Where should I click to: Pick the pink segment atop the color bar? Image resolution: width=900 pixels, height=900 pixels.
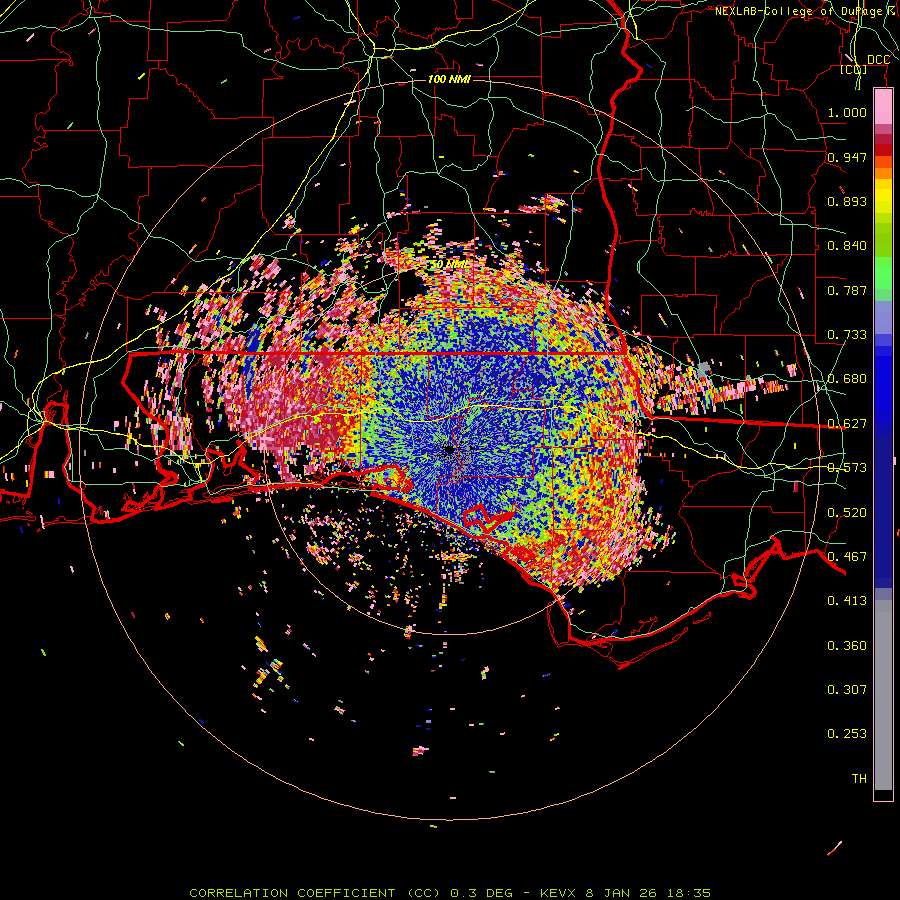[x=883, y=106]
